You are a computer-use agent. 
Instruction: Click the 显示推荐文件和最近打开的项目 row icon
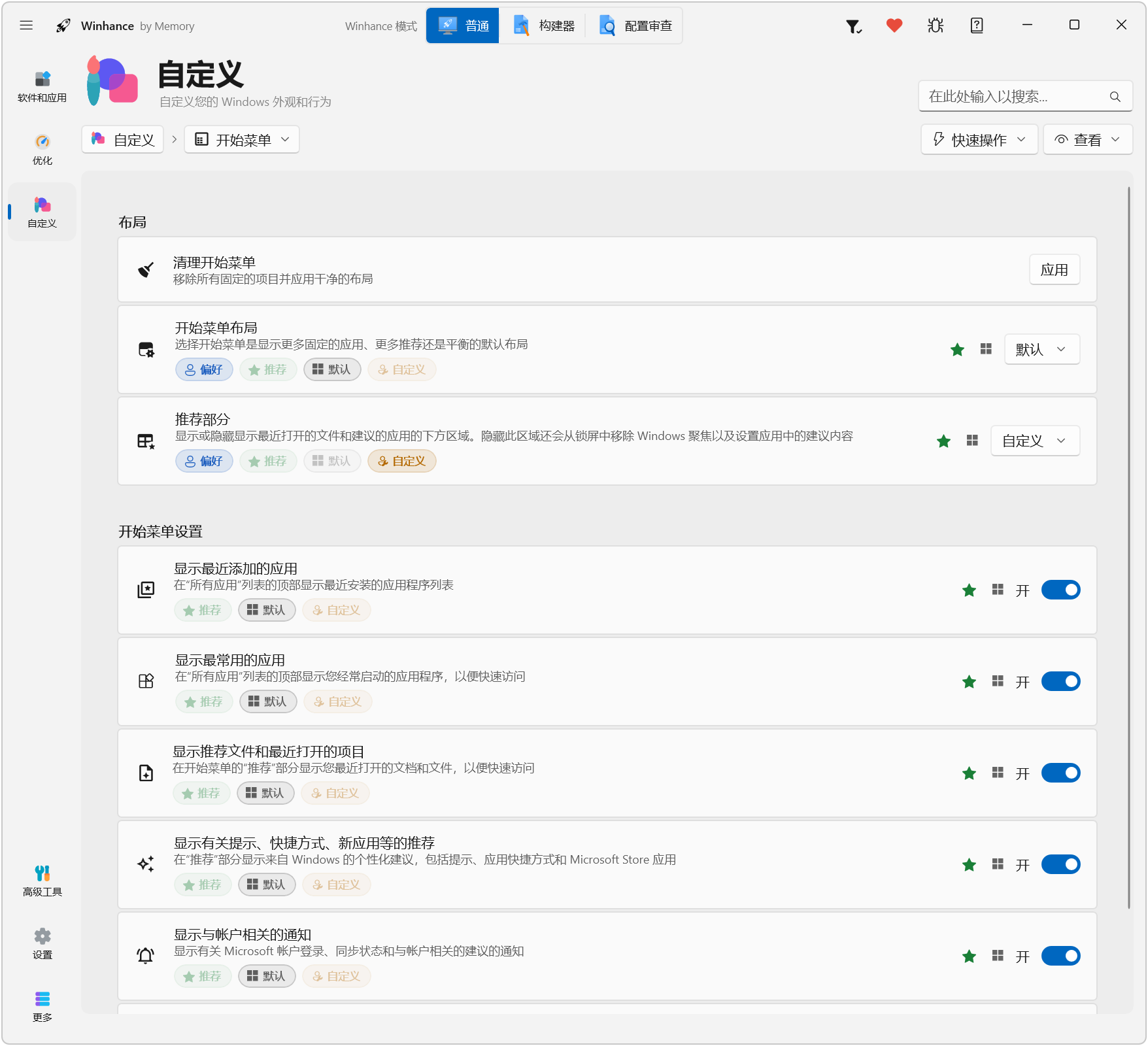[x=146, y=773]
